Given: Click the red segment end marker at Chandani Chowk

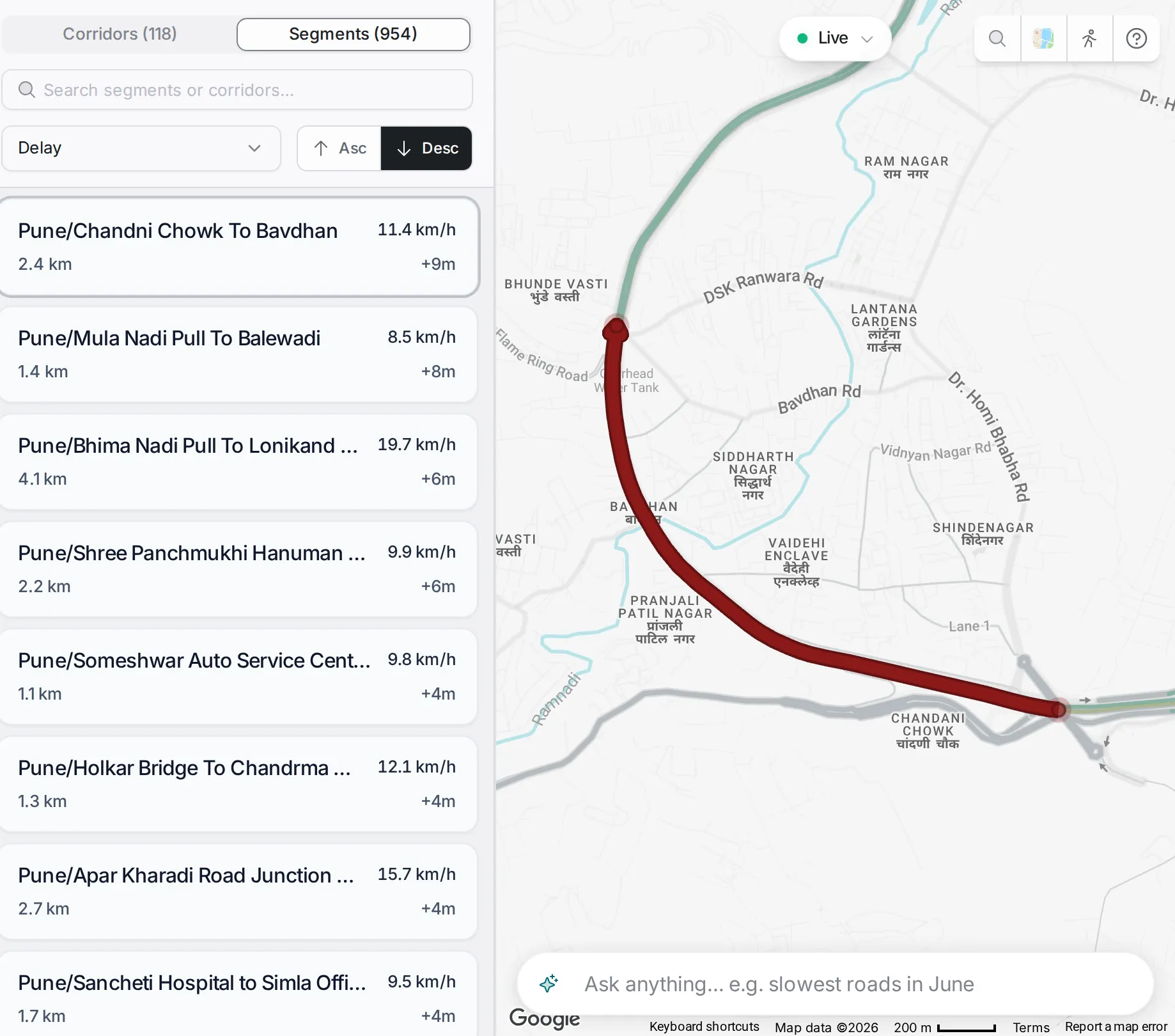Looking at the screenshot, I should [1058, 709].
